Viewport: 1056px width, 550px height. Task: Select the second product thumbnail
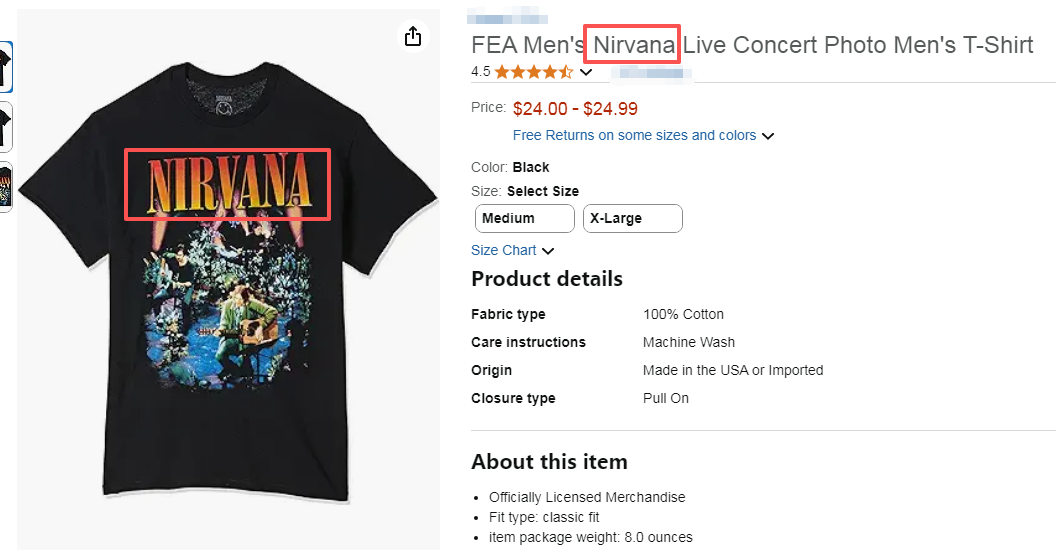point(5,127)
